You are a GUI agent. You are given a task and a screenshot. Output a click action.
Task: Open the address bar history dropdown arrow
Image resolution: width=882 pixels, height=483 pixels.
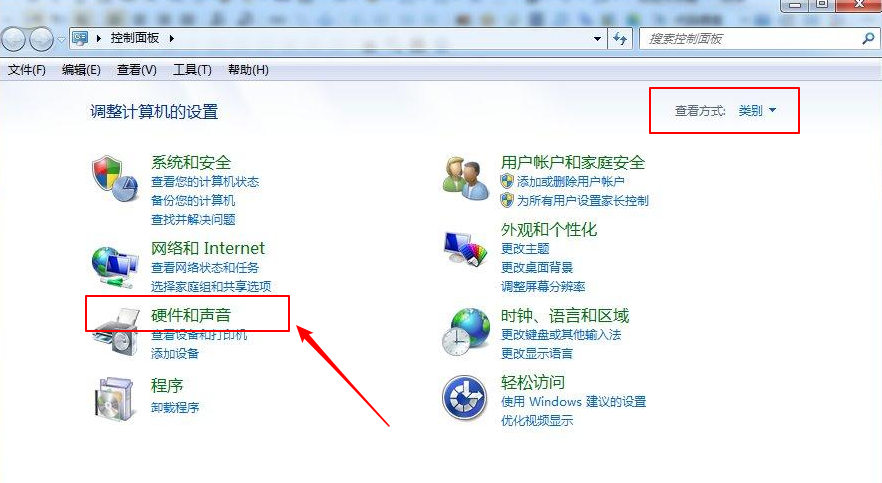597,39
